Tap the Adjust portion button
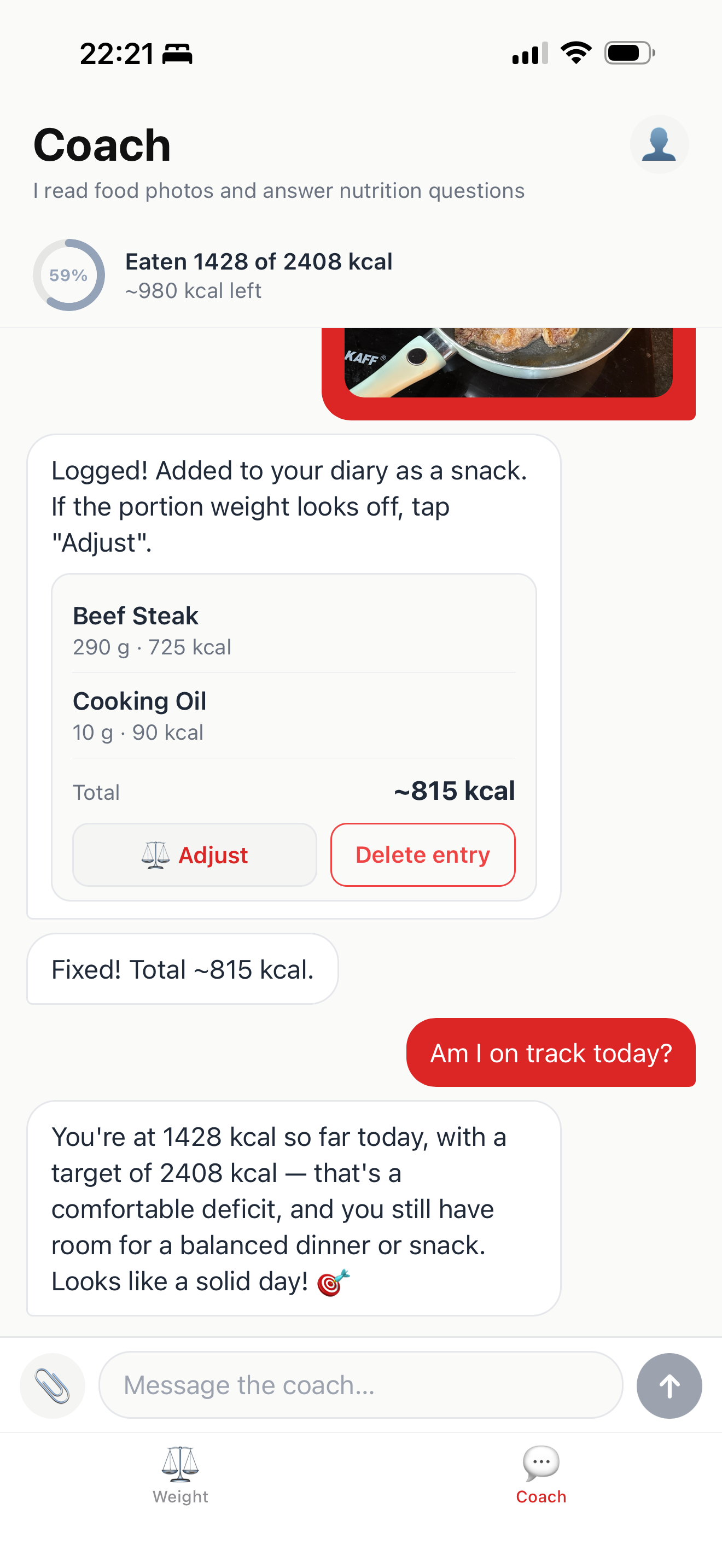This screenshot has width=722, height=1568. (195, 855)
